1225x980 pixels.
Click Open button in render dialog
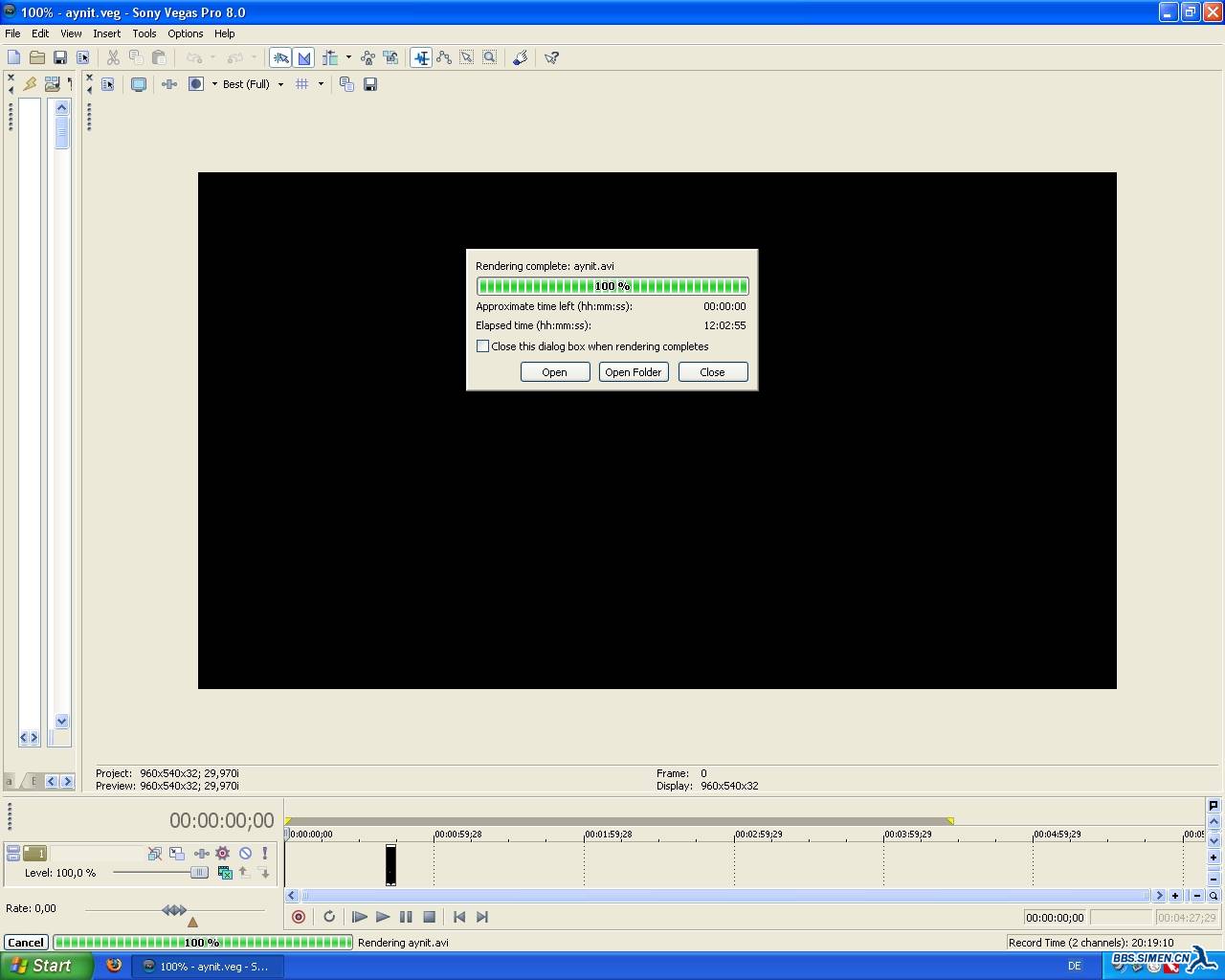(555, 372)
